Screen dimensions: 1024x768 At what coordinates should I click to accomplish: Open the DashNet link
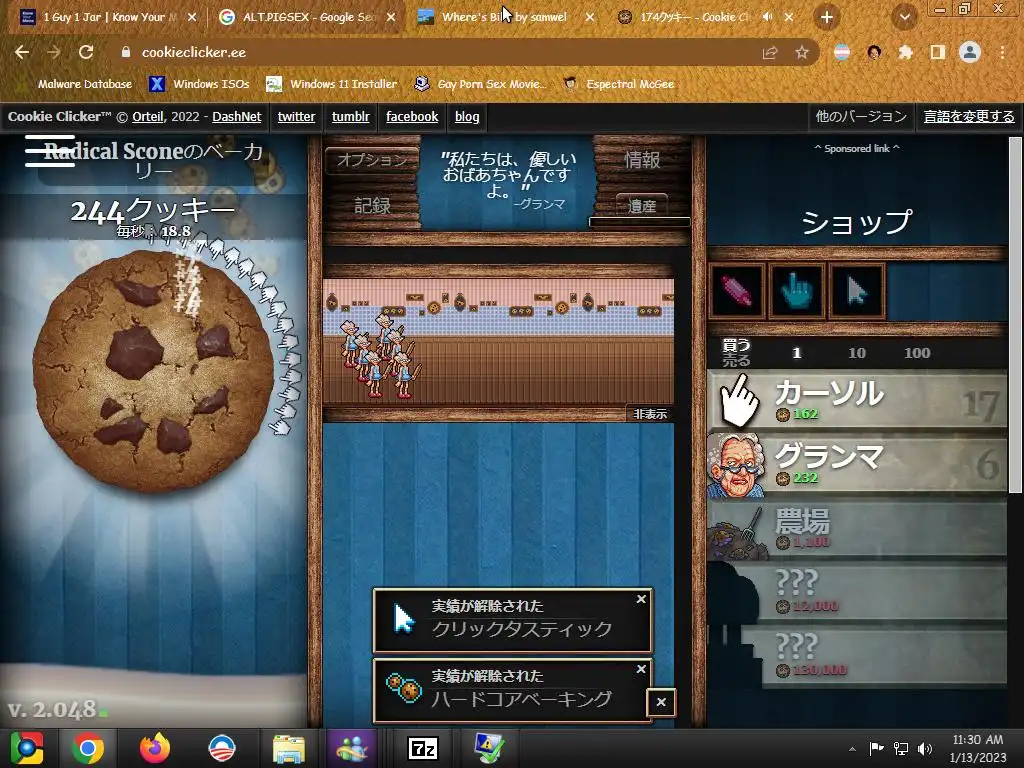236,117
